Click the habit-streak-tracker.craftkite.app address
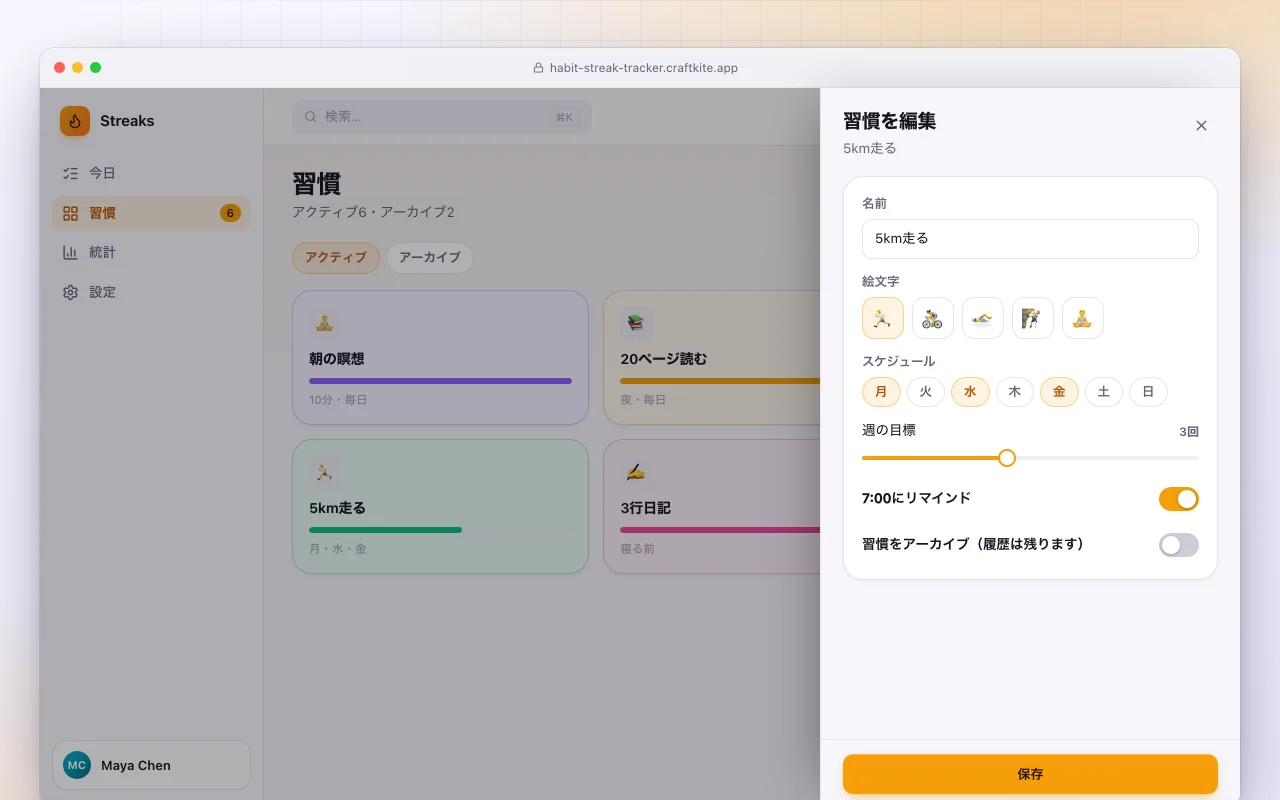Image resolution: width=1280 pixels, height=800 pixels. click(644, 68)
